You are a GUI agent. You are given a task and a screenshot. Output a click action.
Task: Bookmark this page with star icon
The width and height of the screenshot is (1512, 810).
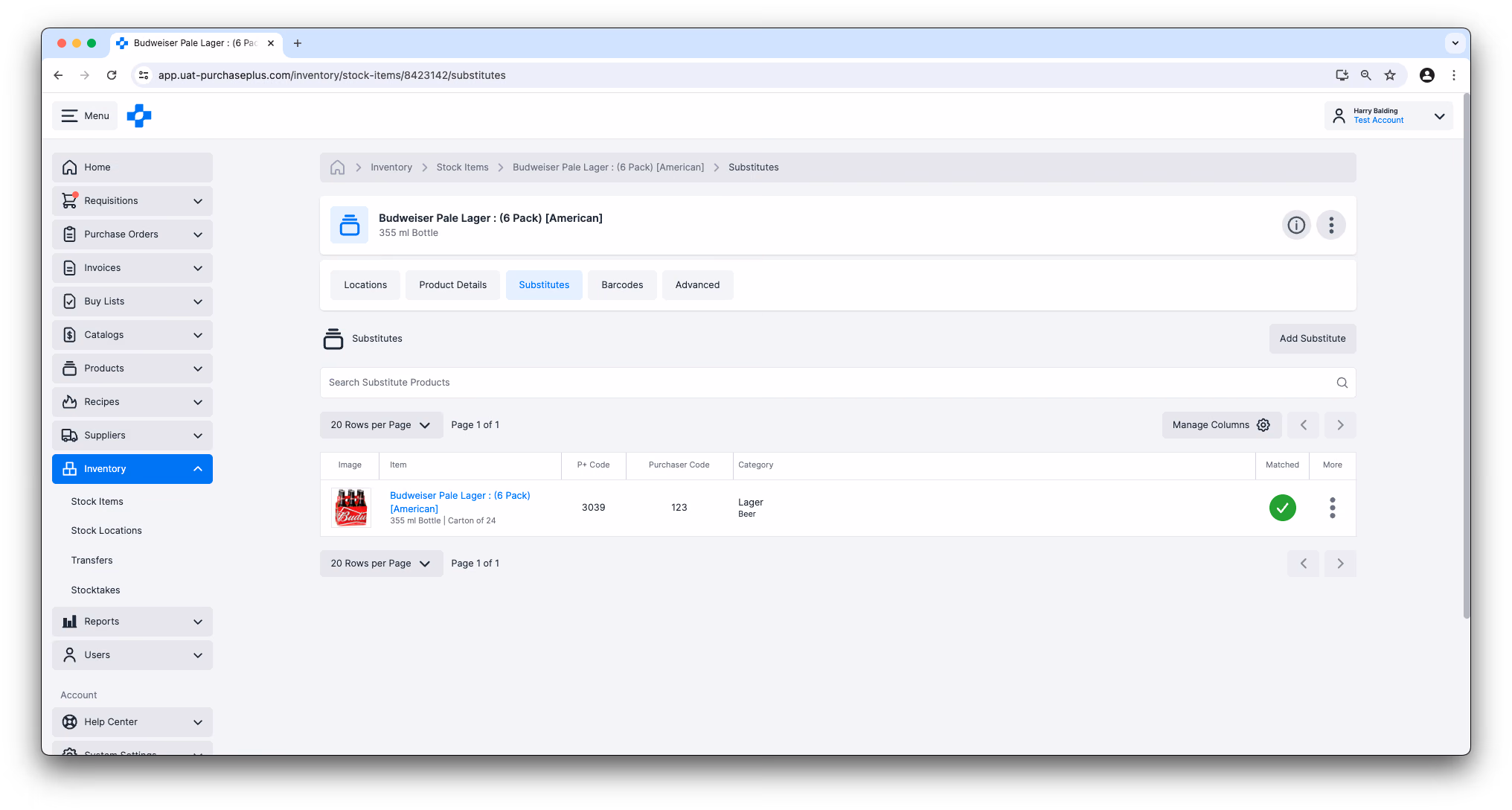(1390, 75)
